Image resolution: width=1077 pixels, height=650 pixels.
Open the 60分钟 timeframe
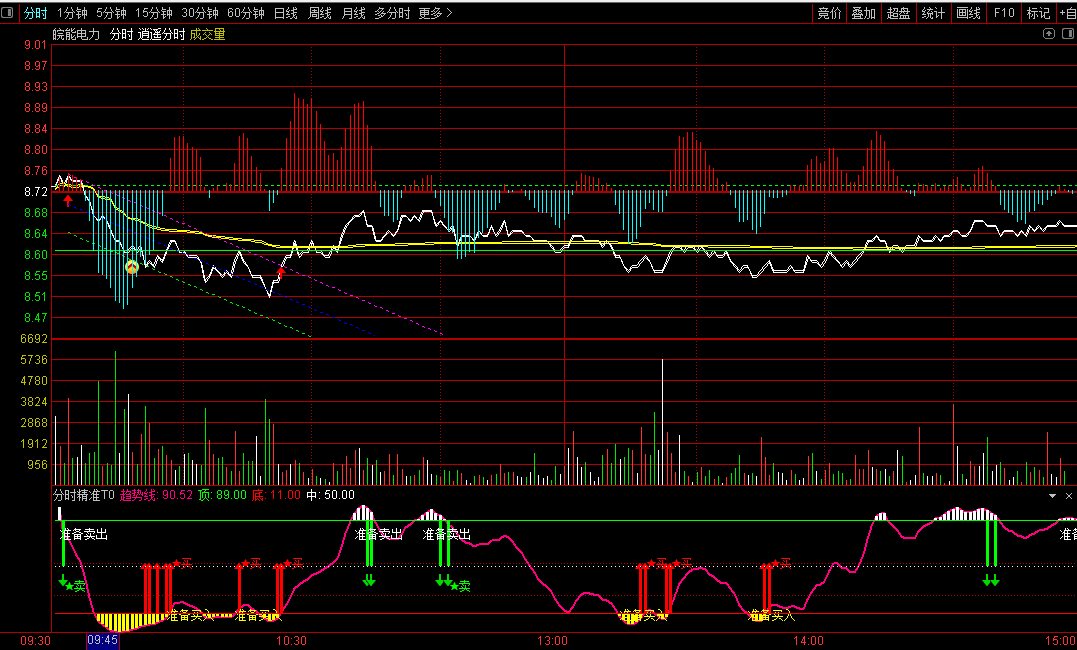pos(245,13)
